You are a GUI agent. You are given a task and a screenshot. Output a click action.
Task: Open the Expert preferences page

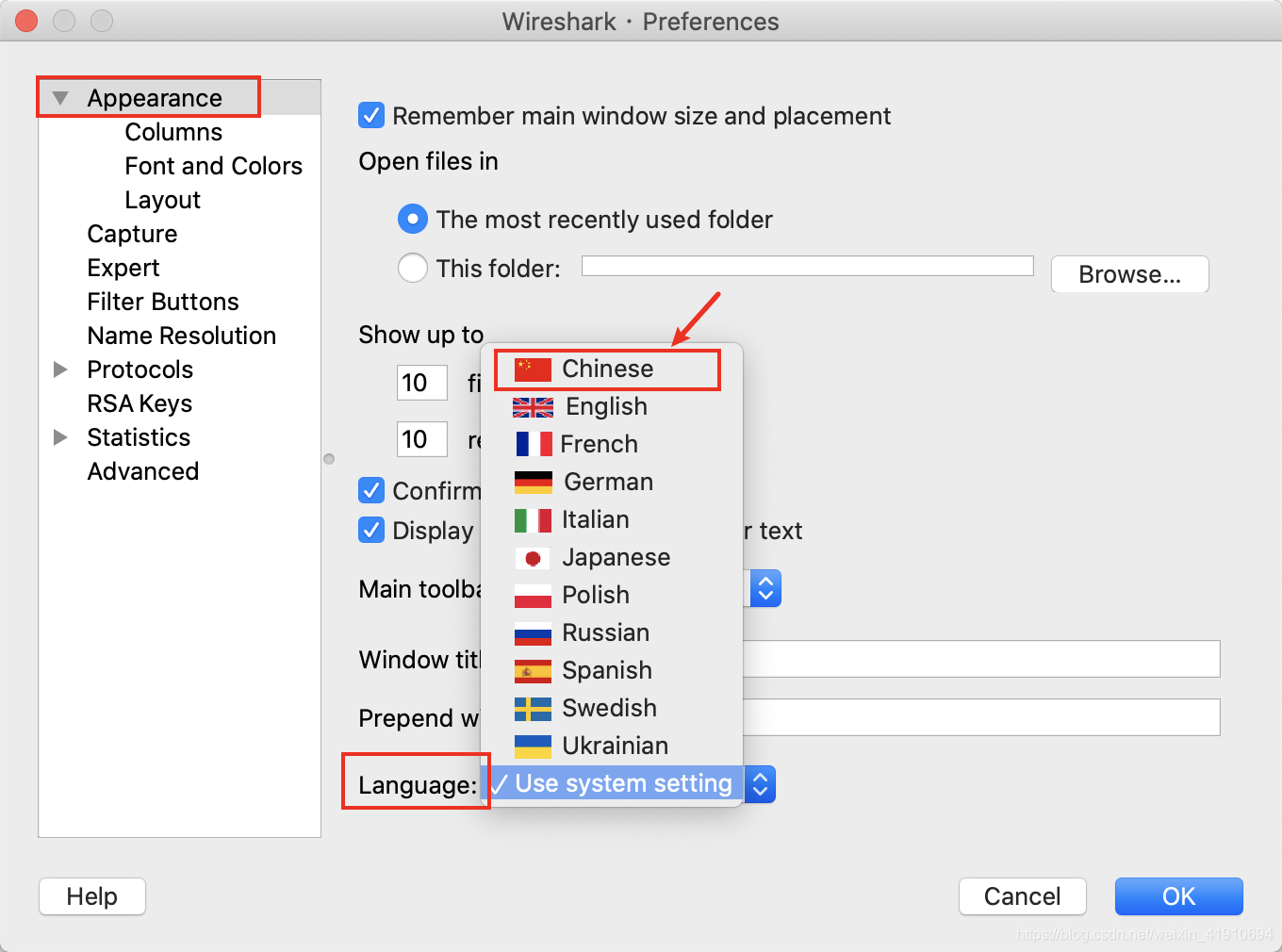click(123, 268)
